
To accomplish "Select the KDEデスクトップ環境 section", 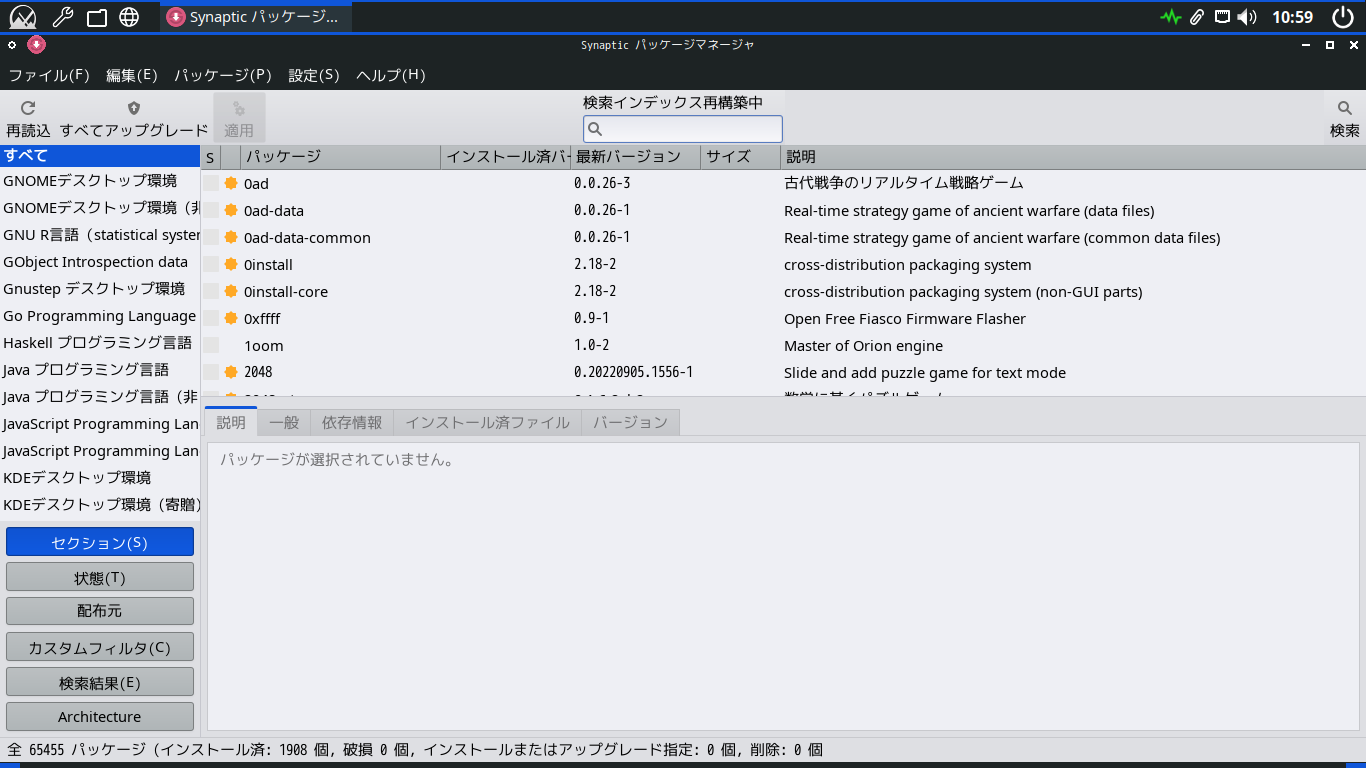I will click(100, 477).
